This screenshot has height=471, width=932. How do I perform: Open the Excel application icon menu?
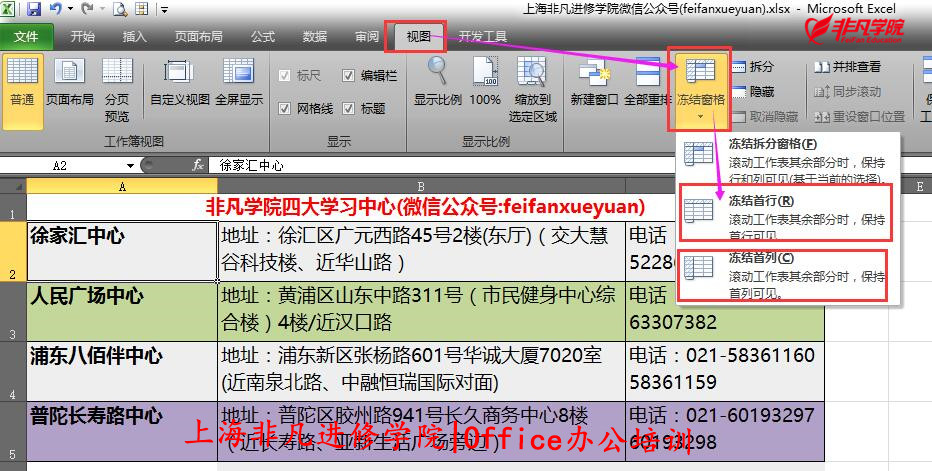pyautogui.click(x=8, y=9)
